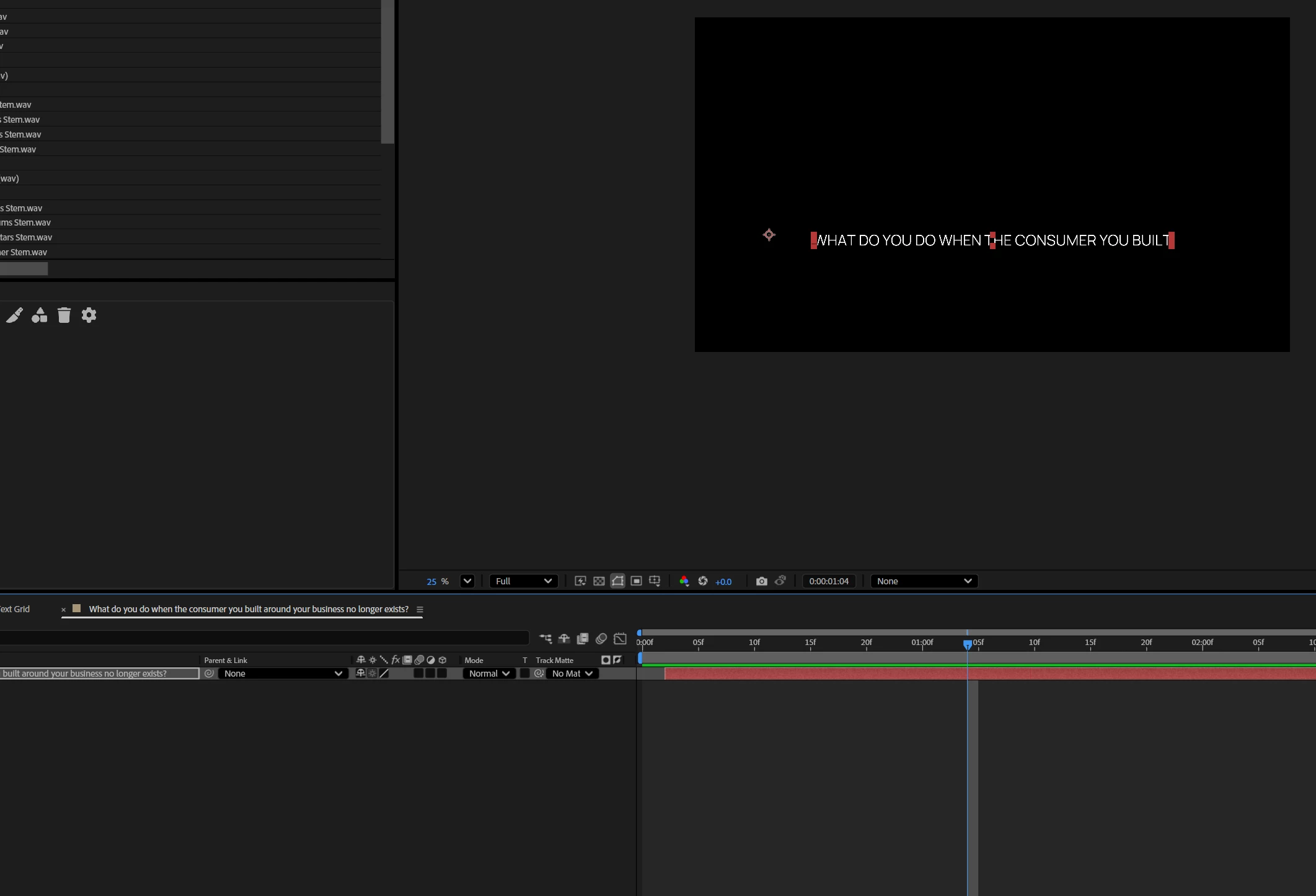Open project settings gear icon

coord(89,315)
